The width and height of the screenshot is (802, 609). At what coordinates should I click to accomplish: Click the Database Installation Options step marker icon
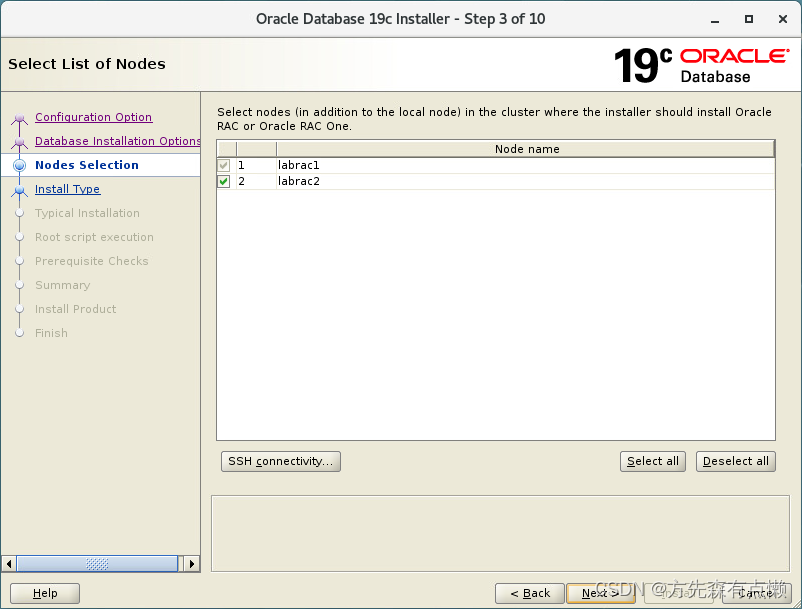click(x=19, y=143)
